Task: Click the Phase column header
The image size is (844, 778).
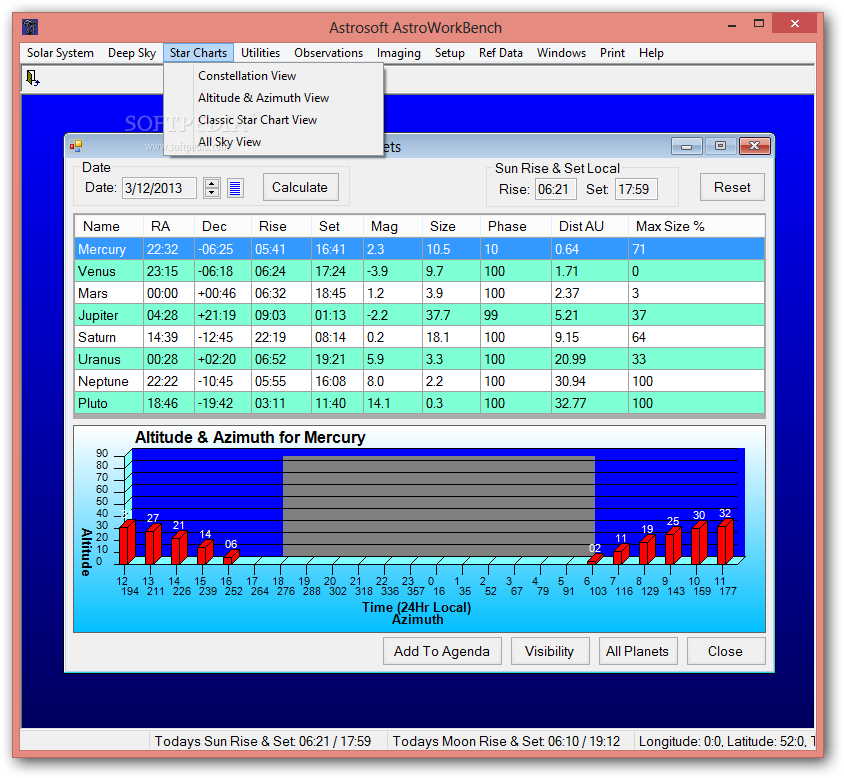Action: pyautogui.click(x=516, y=226)
